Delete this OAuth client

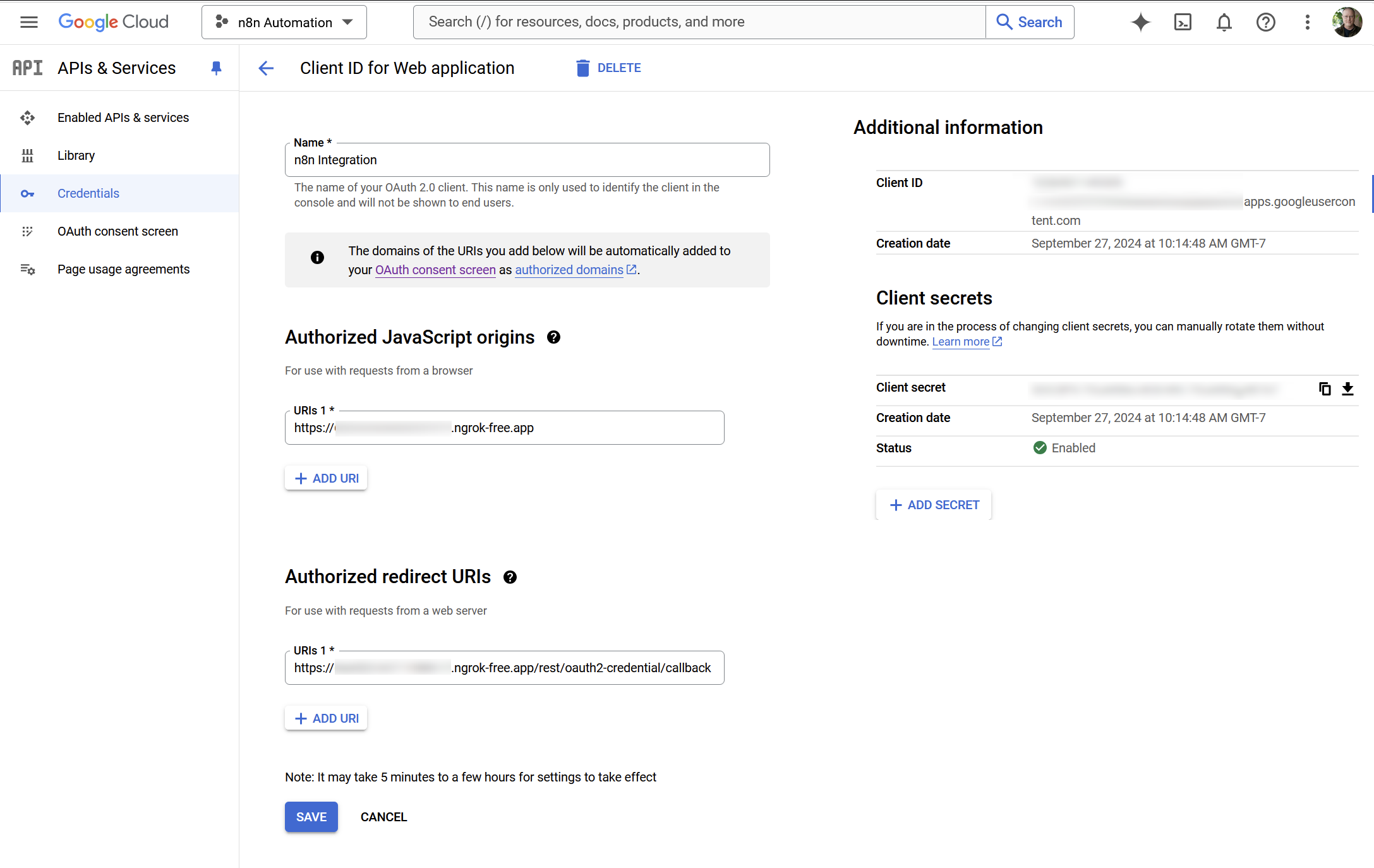pos(608,68)
